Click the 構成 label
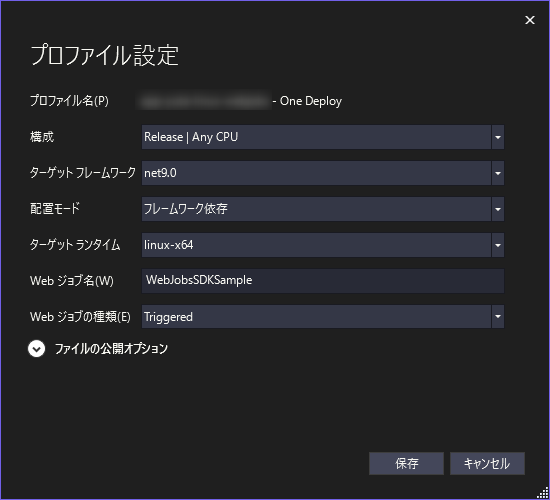This screenshot has height=500, width=550. 42,137
